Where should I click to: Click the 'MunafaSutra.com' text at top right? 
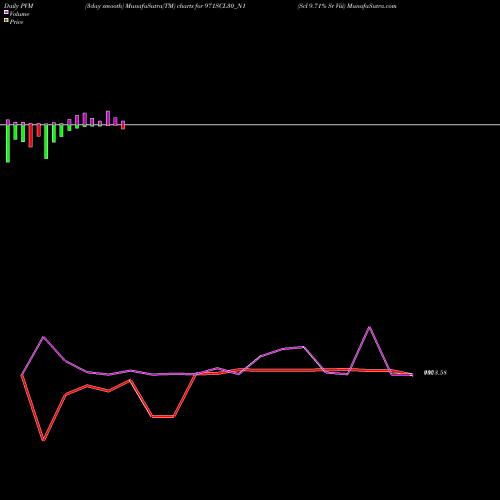372,6
